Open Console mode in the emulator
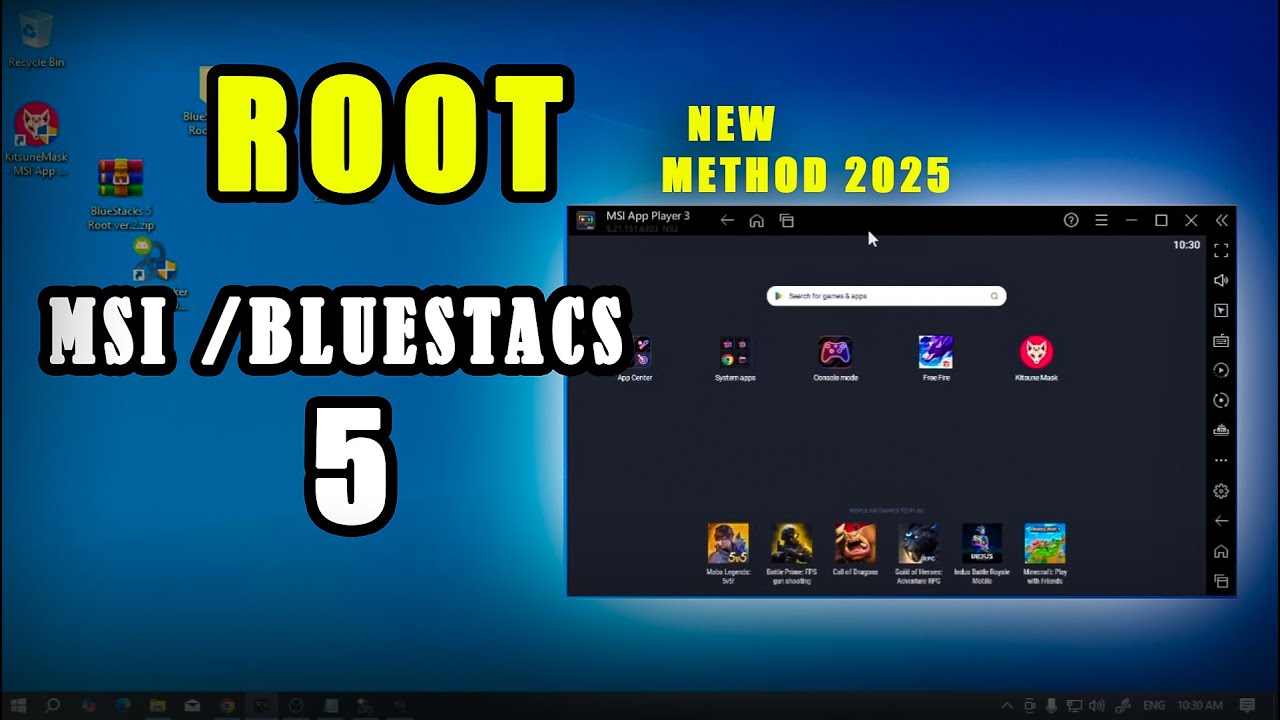The image size is (1280, 720). [x=835, y=352]
